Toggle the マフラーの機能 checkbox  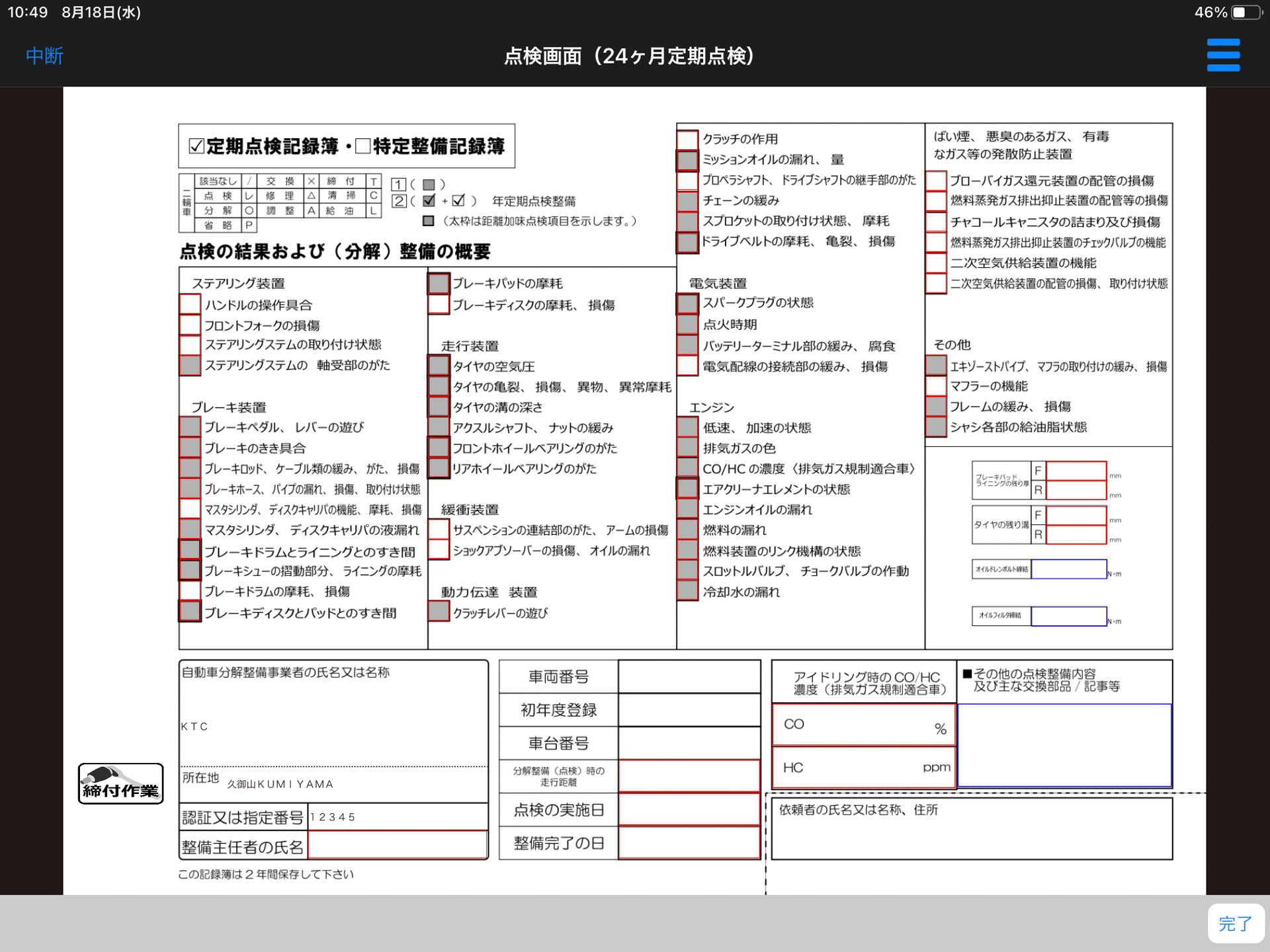(935, 386)
